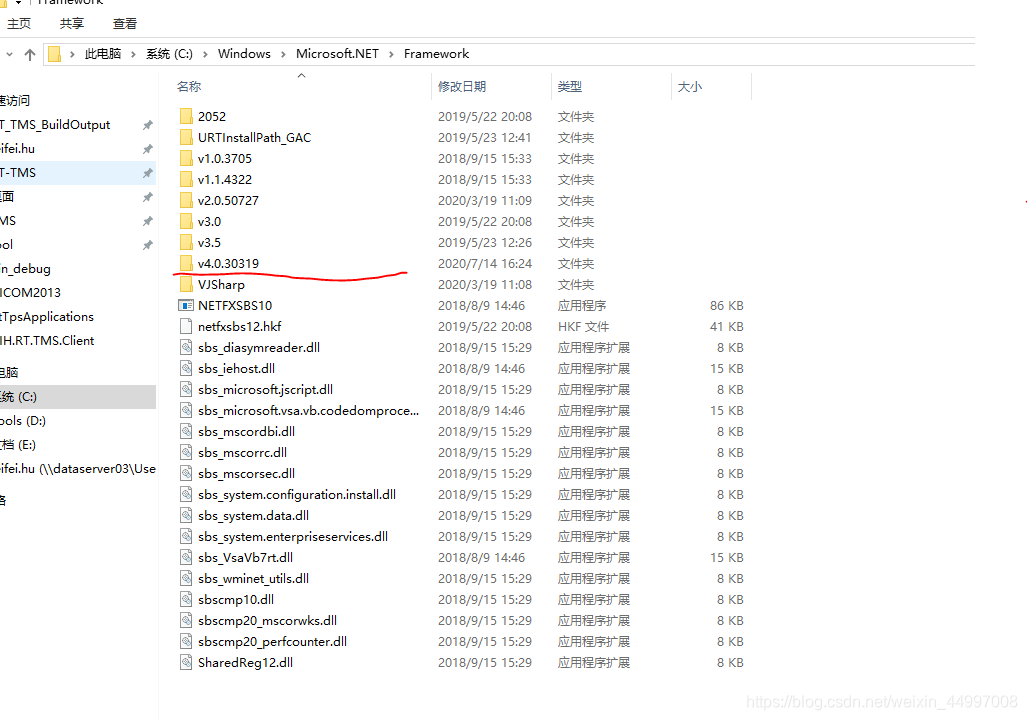This screenshot has height=720, width=1027.
Task: Open TpsApplications folder in sidebar
Action: click(47, 316)
